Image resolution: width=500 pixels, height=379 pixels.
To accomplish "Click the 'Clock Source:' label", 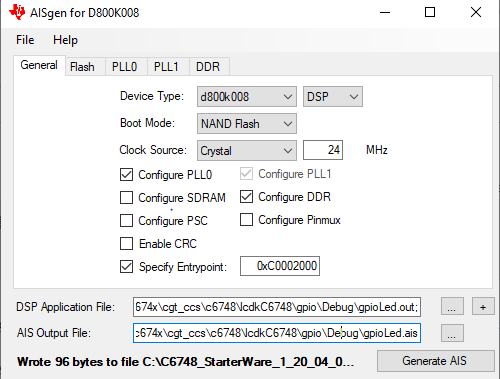I will click(153, 150).
